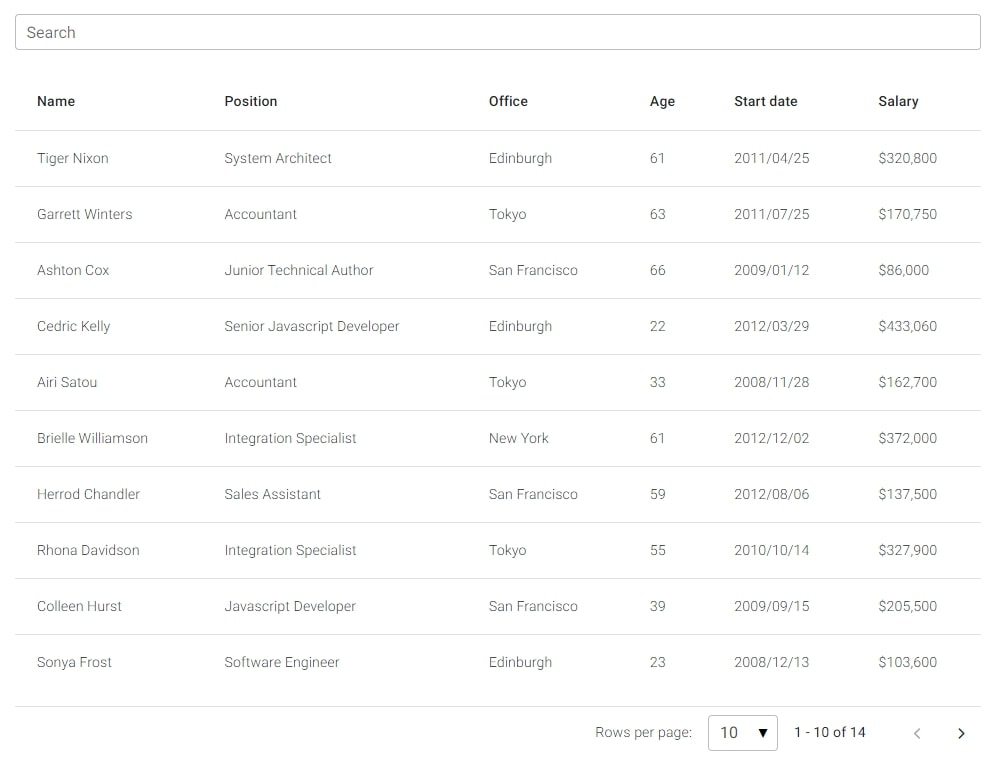Select the Airi Satou name cell
This screenshot has height=759, width=1000.
[67, 383]
